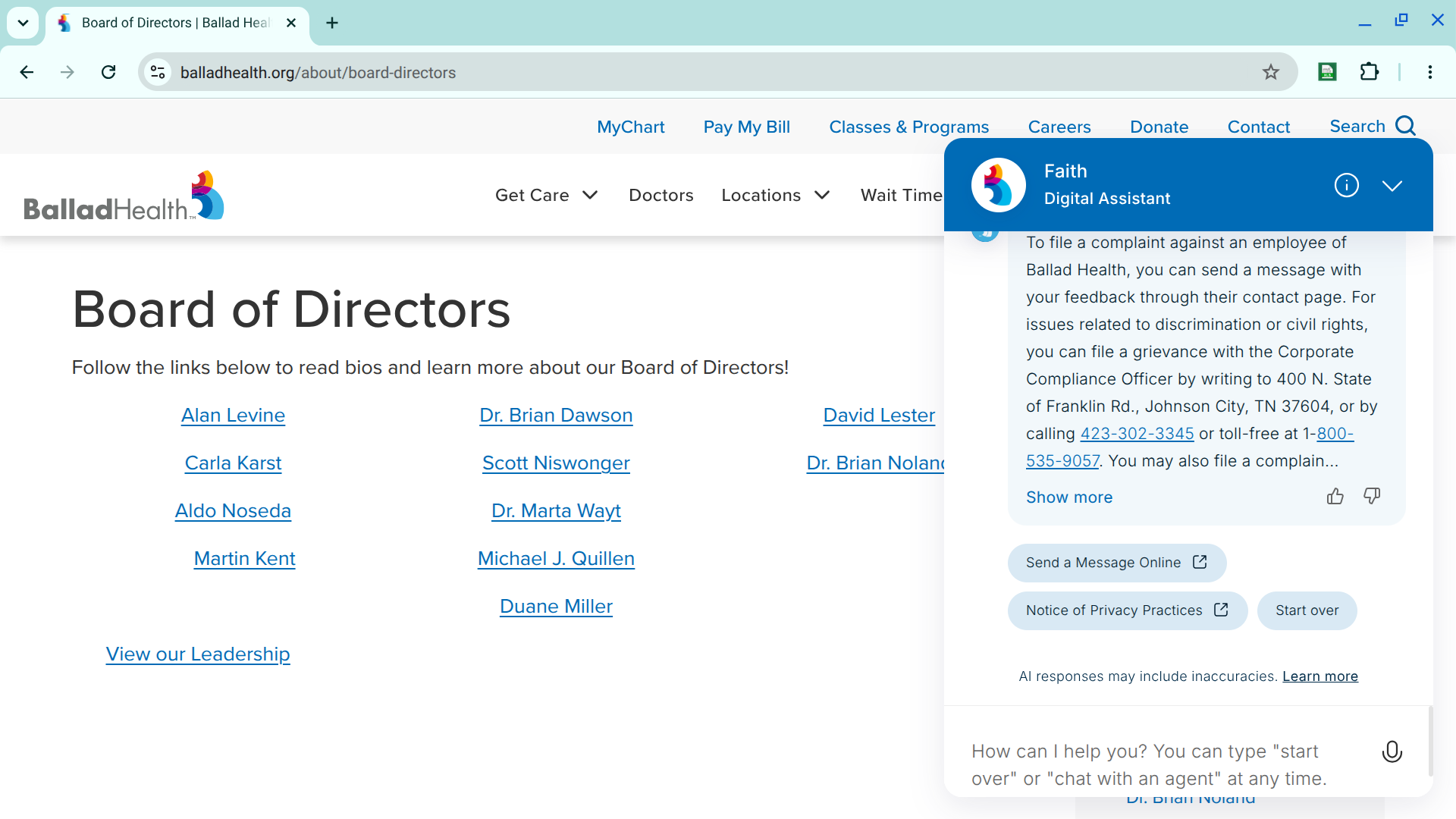Open Scott Niswonger bio link
This screenshot has width=1456, height=819.
click(556, 463)
